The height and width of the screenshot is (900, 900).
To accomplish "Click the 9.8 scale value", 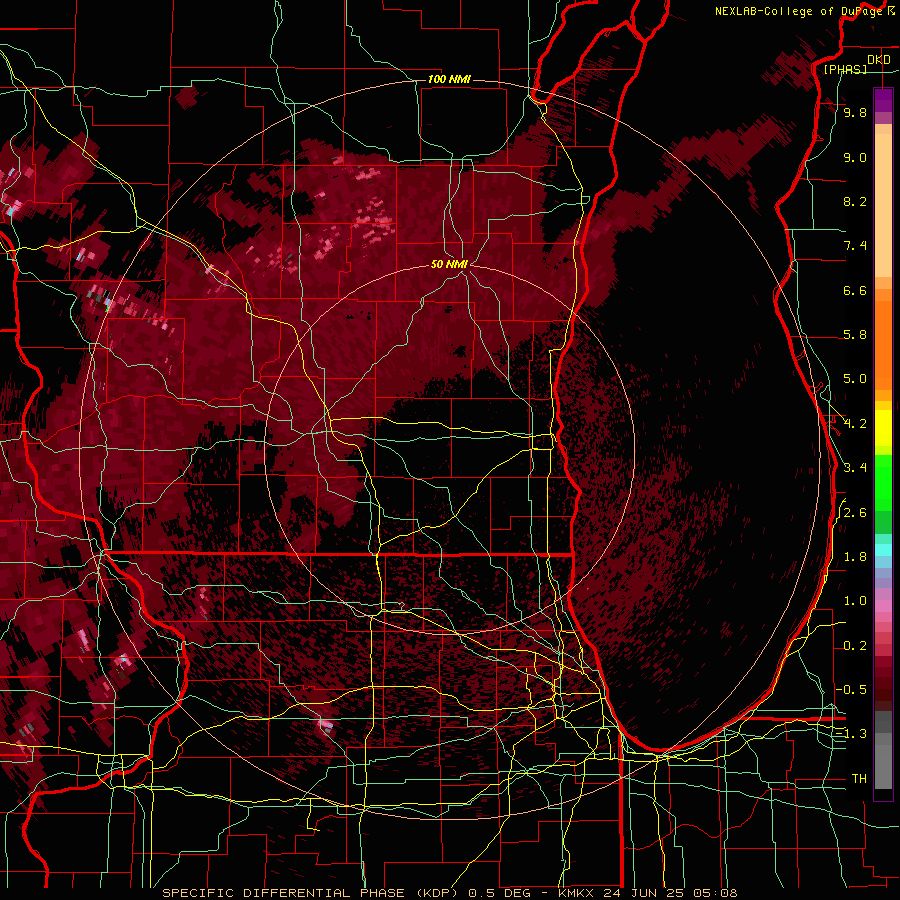I will (x=855, y=112).
